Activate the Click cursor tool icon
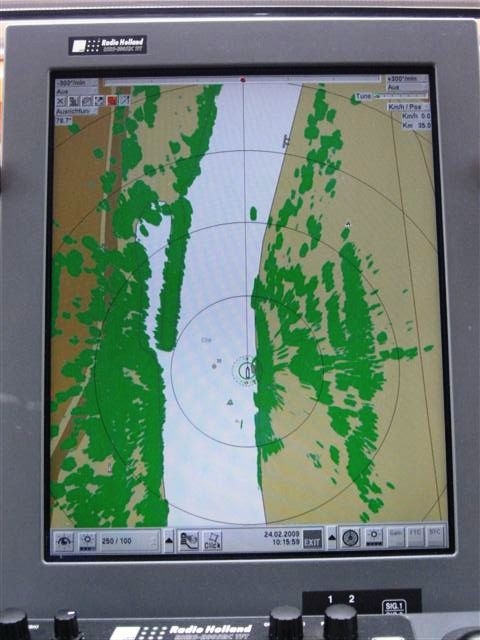 pyautogui.click(x=212, y=541)
